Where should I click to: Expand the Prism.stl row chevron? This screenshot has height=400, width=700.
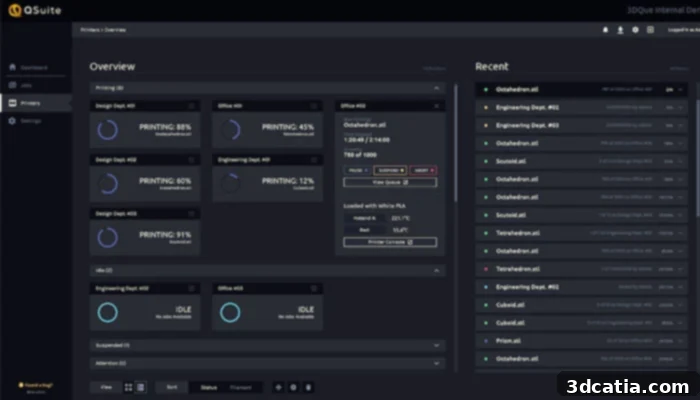coord(680,341)
